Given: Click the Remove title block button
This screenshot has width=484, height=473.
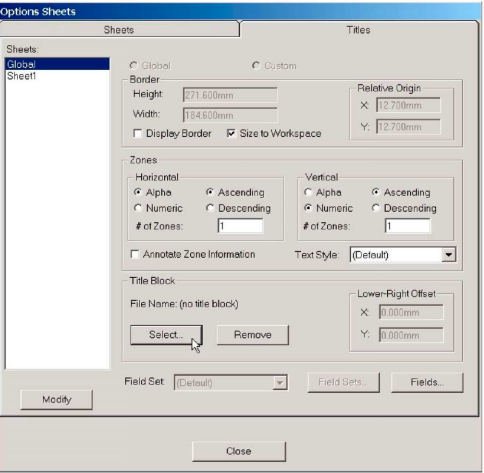Looking at the screenshot, I should pyautogui.click(x=253, y=335).
